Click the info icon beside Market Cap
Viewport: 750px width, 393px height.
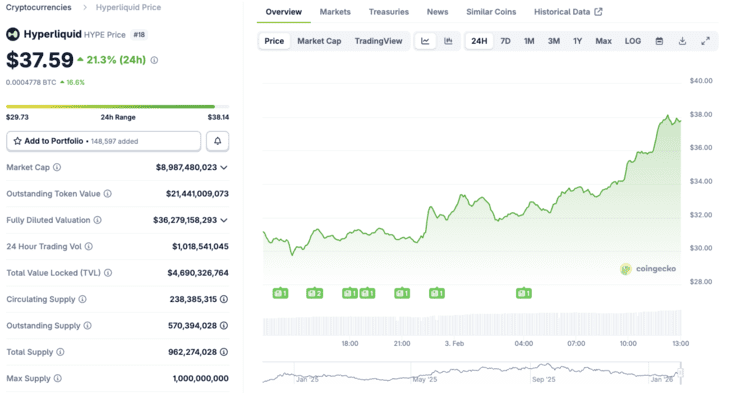click(57, 167)
